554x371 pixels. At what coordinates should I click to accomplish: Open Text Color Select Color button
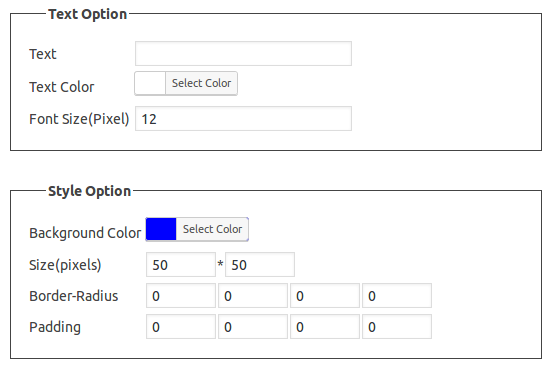(201, 83)
